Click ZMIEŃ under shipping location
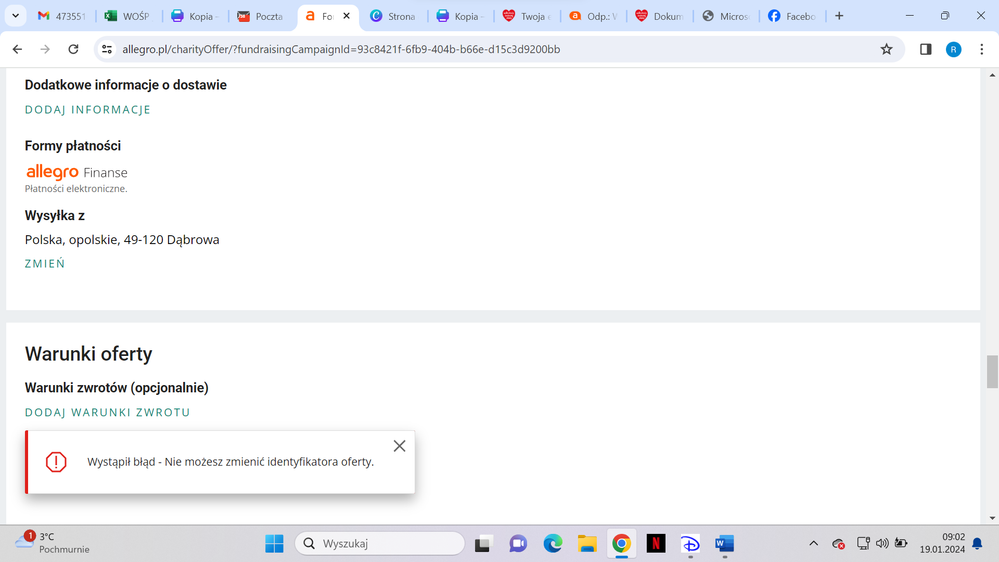The image size is (999, 562). click(45, 264)
